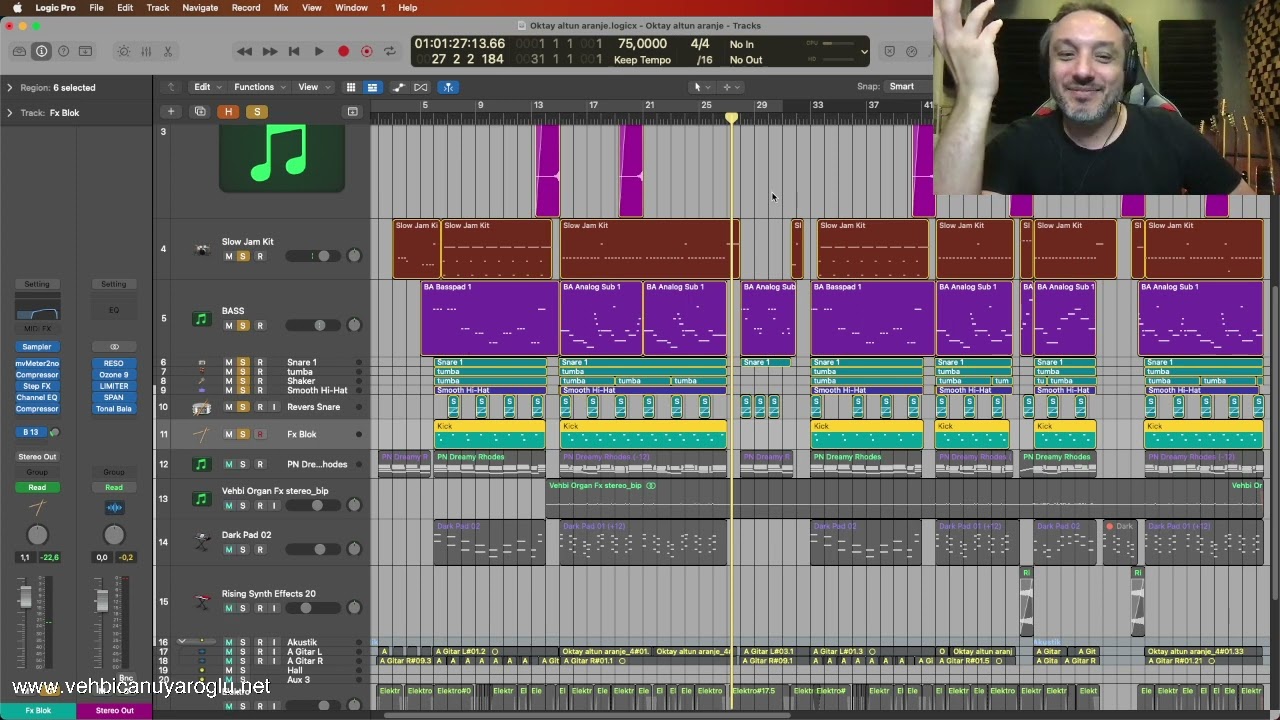
Task: Start playback with the Play button
Action: click(318, 51)
